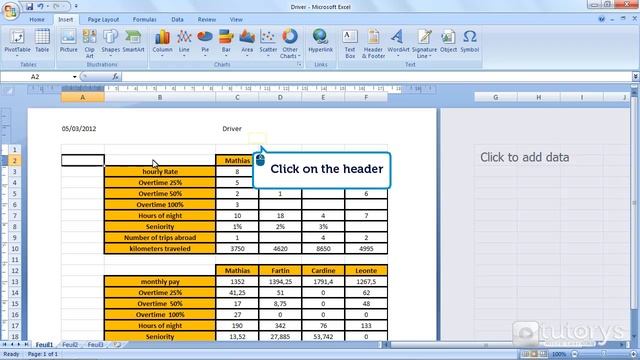Select the 'monthly pay' label cell
This screenshot has width=640, height=360.
point(160,282)
